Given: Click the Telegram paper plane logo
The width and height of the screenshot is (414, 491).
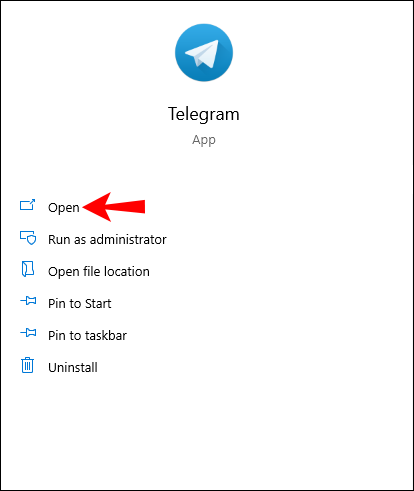Looking at the screenshot, I should tap(204, 53).
